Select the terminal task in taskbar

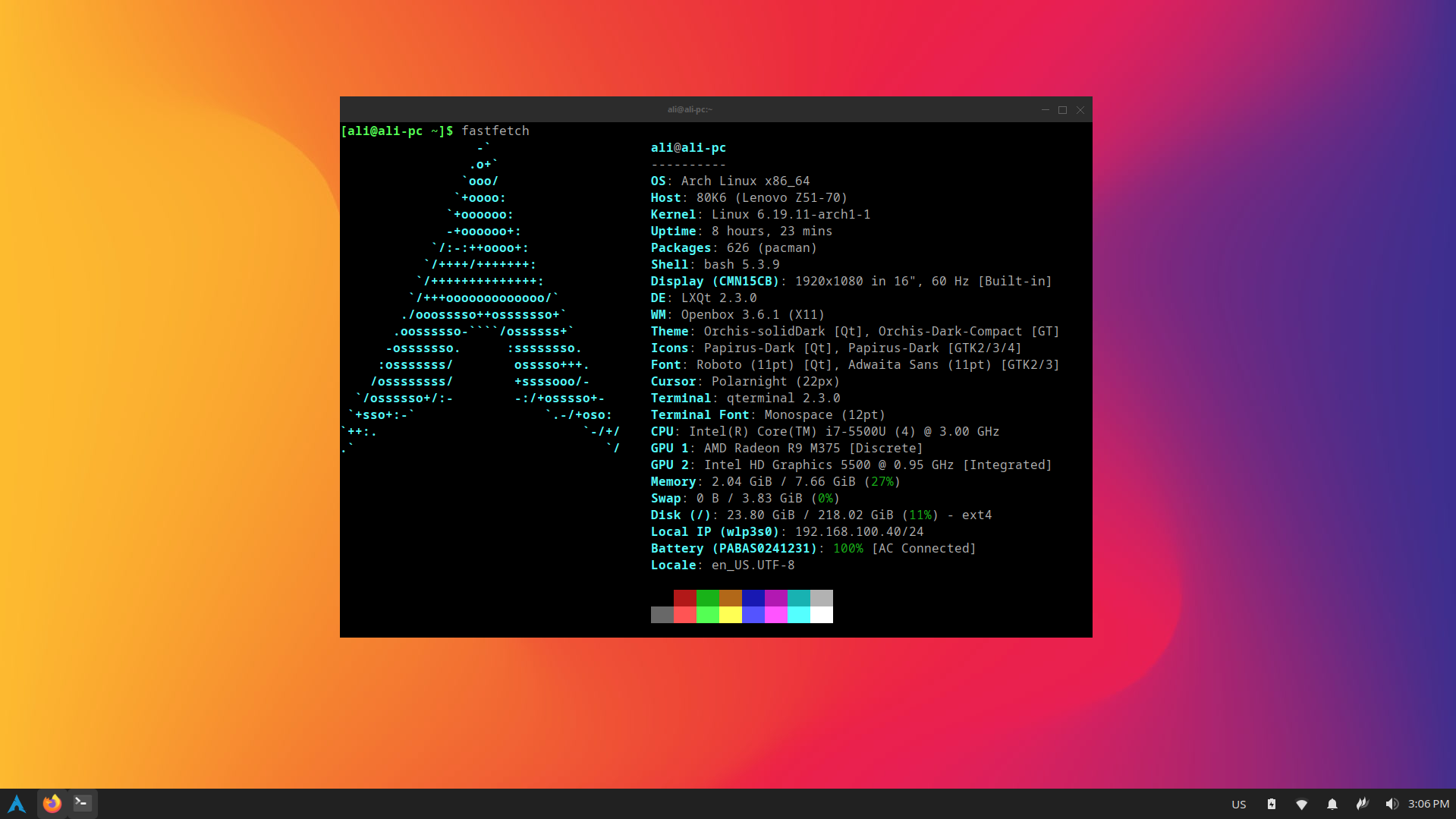(83, 803)
